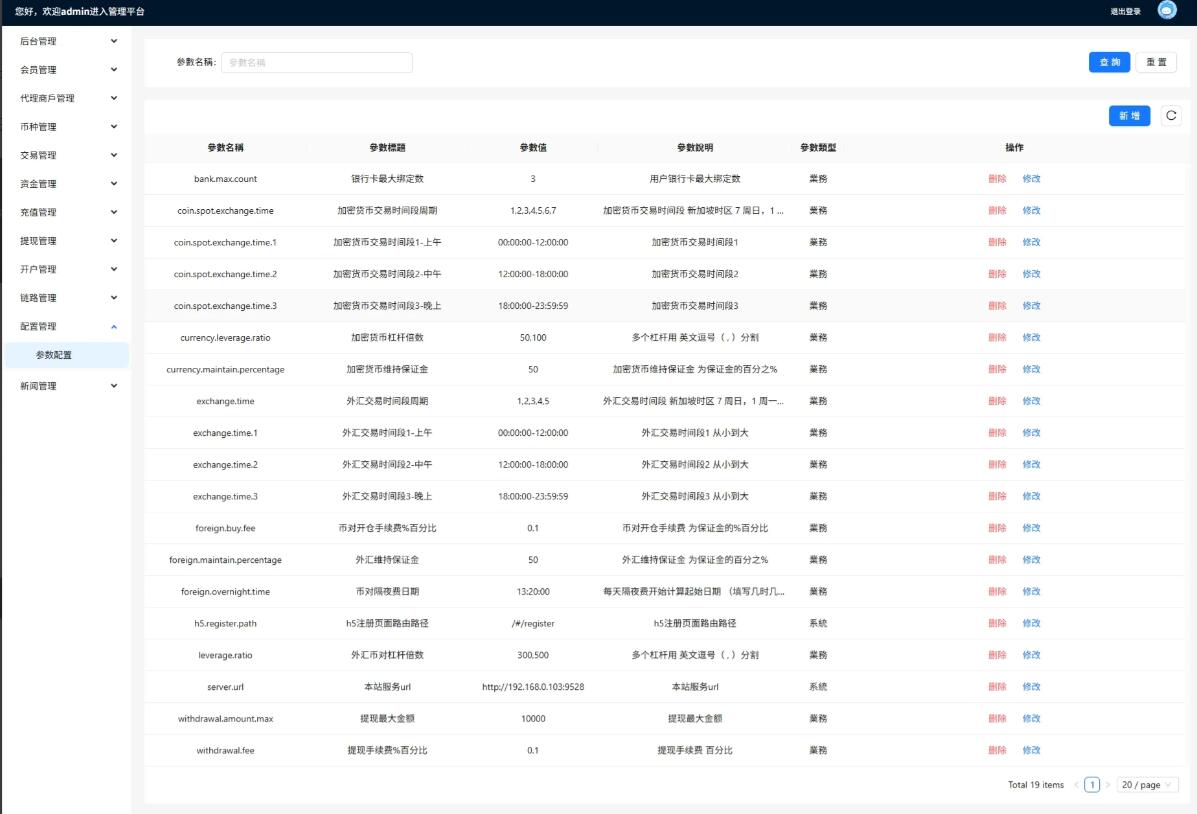This screenshot has width=1197, height=814.
Task: Edit the withdrawal.fee parameter row
Action: coord(1031,750)
